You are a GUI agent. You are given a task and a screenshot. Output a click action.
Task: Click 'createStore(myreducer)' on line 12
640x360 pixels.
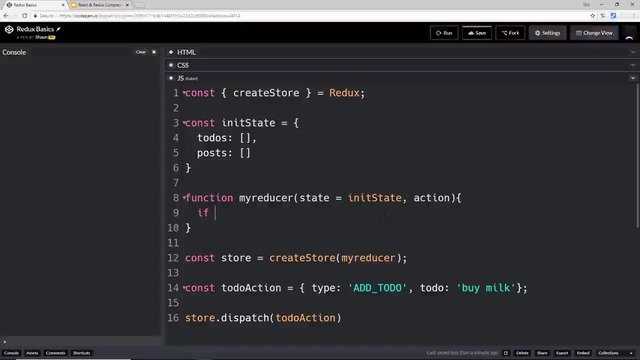pos(338,258)
